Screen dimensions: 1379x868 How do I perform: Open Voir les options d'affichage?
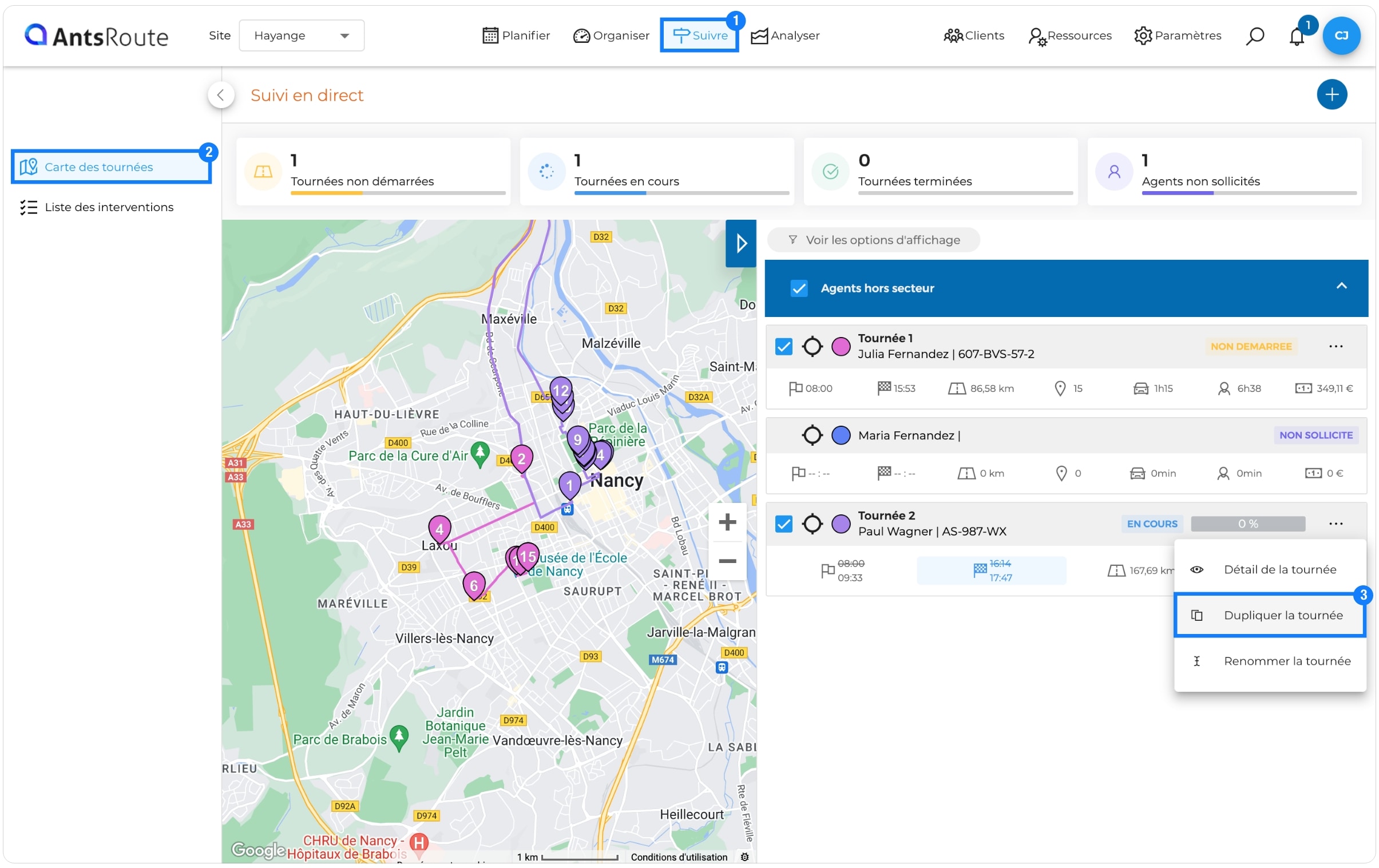(x=873, y=240)
